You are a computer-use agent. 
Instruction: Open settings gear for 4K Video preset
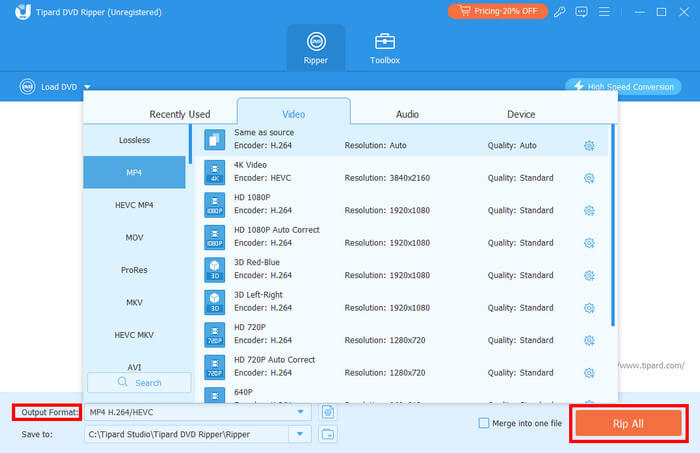tap(589, 178)
